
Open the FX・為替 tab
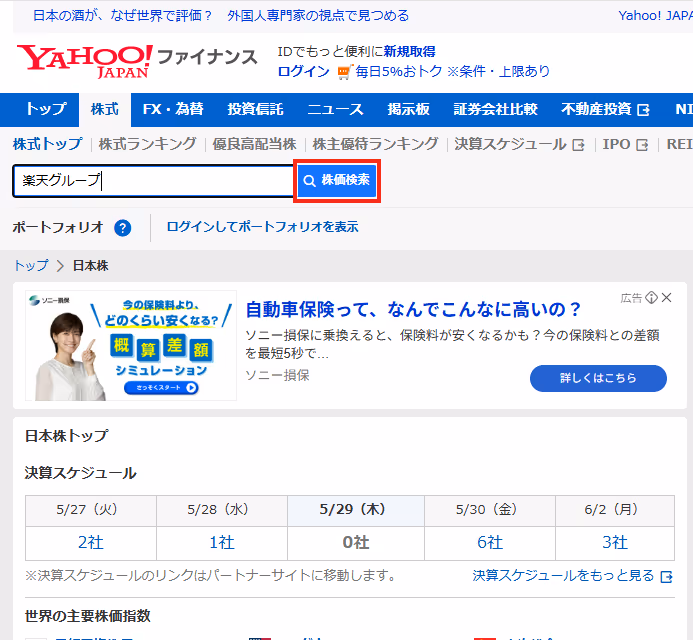[x=173, y=109]
